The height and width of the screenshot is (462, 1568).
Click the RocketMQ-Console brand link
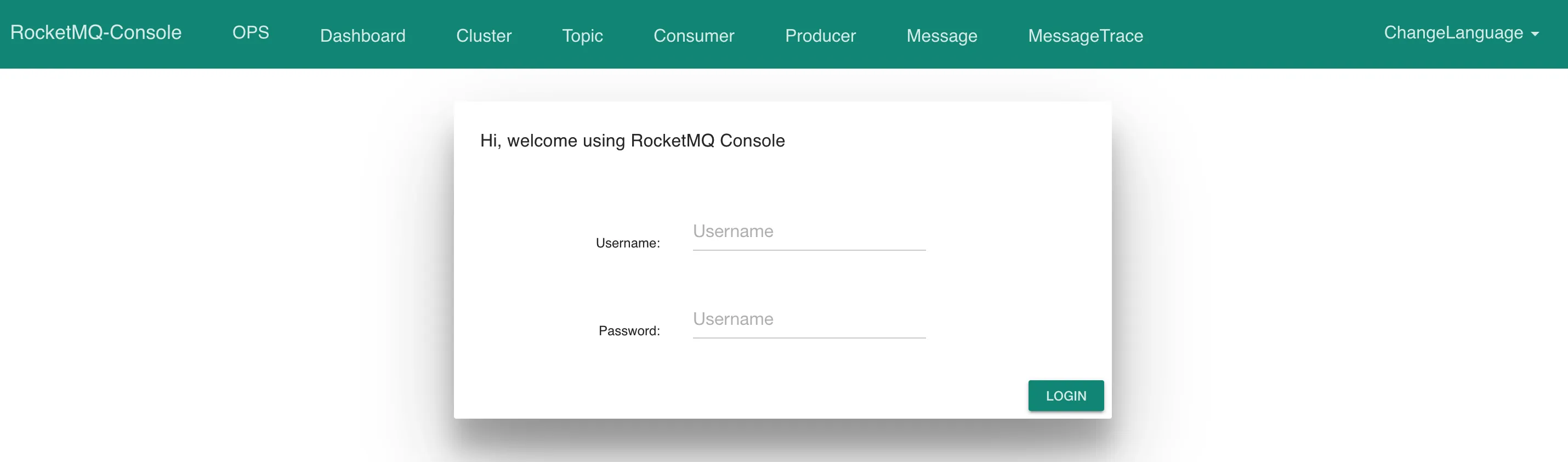click(x=95, y=32)
